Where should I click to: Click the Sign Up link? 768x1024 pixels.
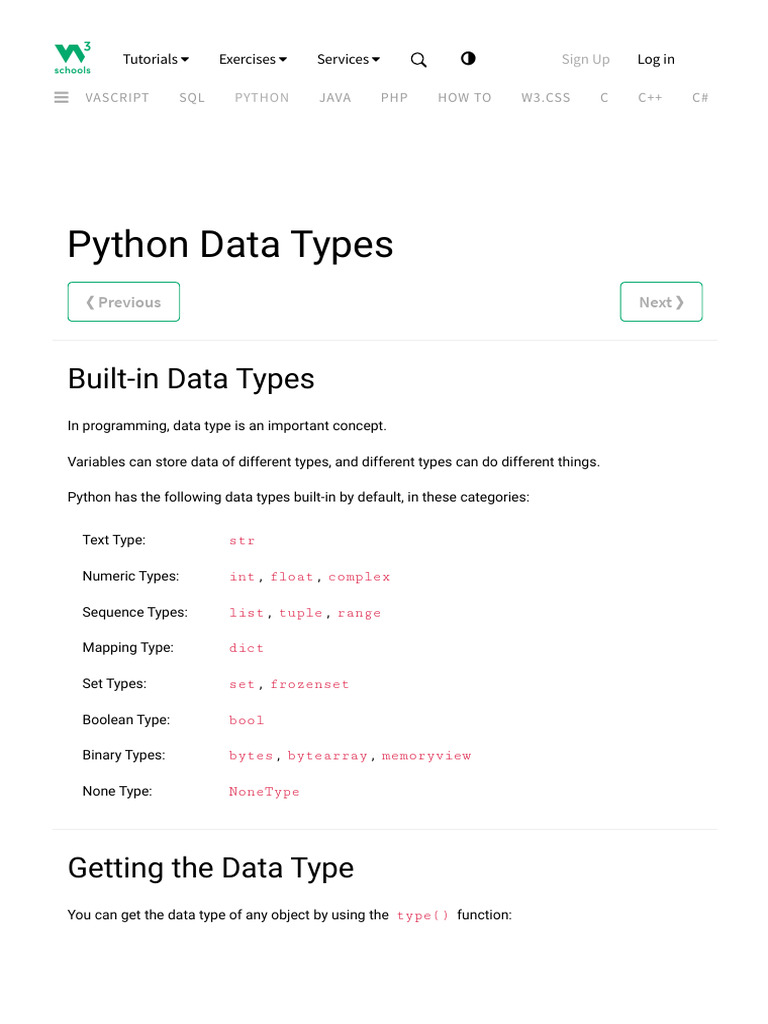[585, 59]
